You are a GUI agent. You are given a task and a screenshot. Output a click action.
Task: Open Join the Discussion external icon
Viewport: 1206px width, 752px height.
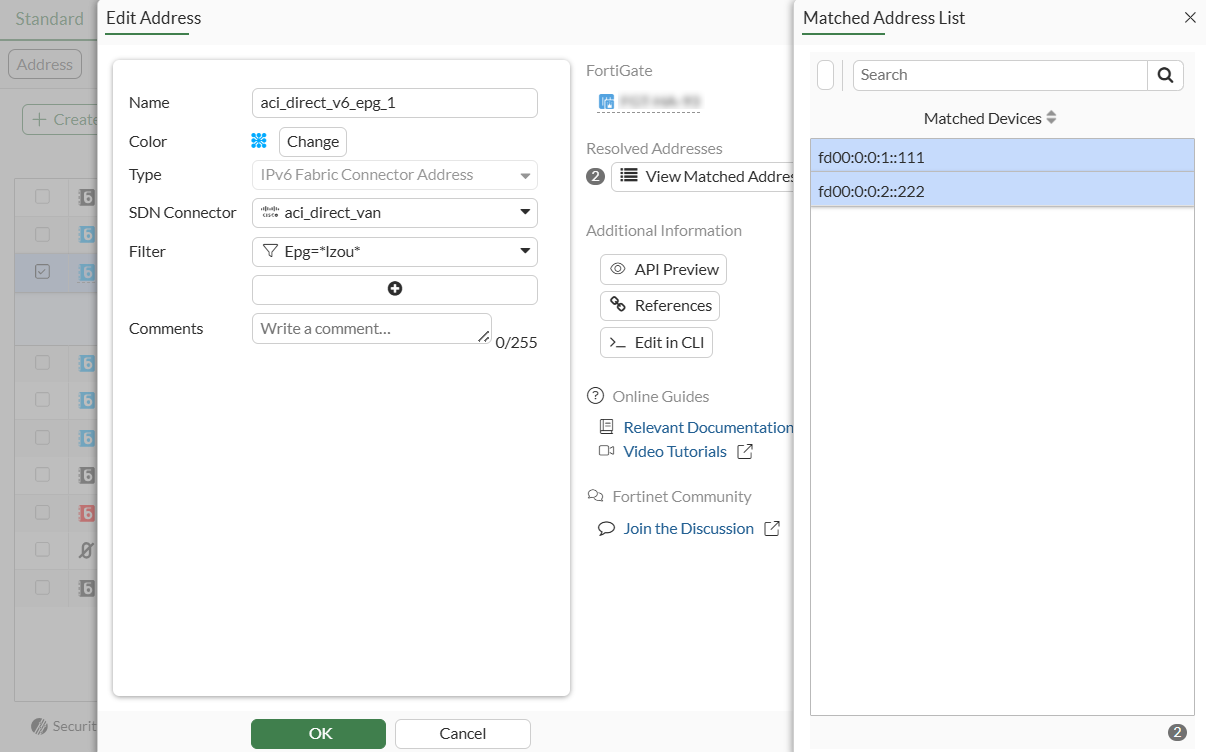coord(772,529)
